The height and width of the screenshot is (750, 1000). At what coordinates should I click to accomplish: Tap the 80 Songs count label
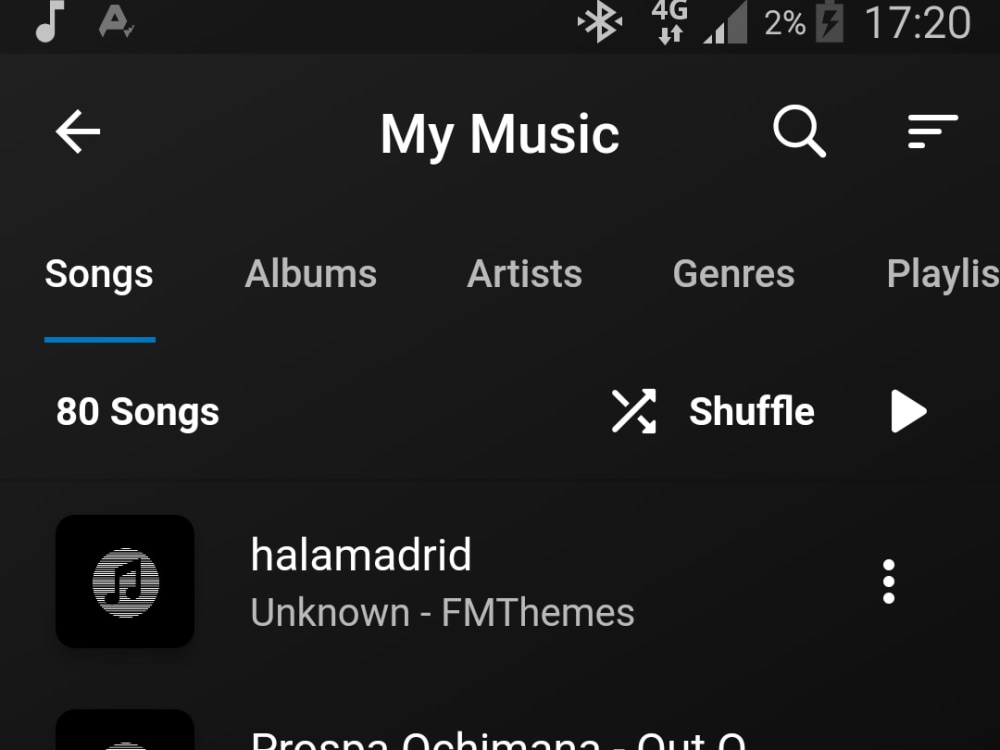click(x=137, y=410)
